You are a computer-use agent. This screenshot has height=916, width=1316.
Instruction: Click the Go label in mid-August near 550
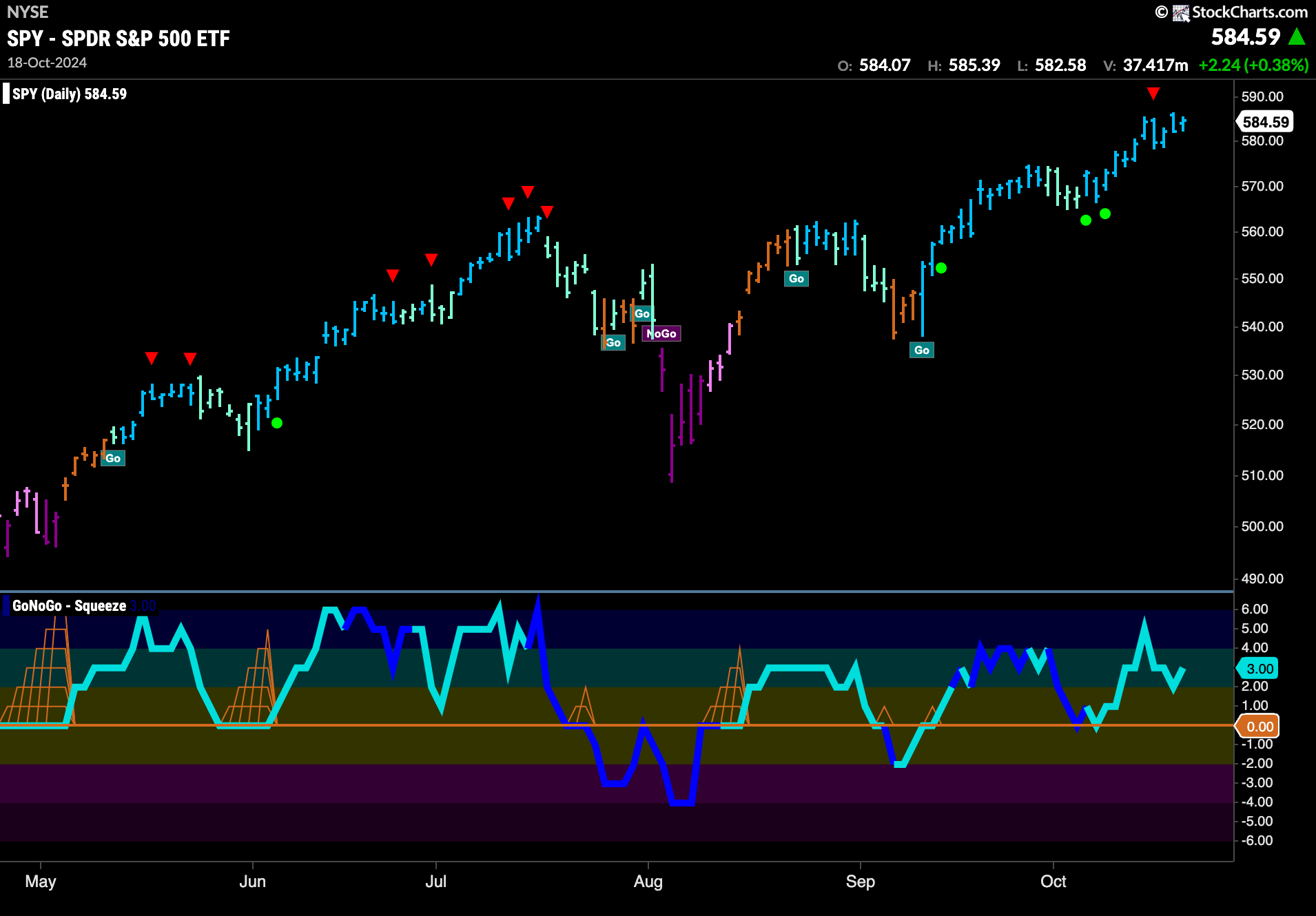click(x=796, y=278)
